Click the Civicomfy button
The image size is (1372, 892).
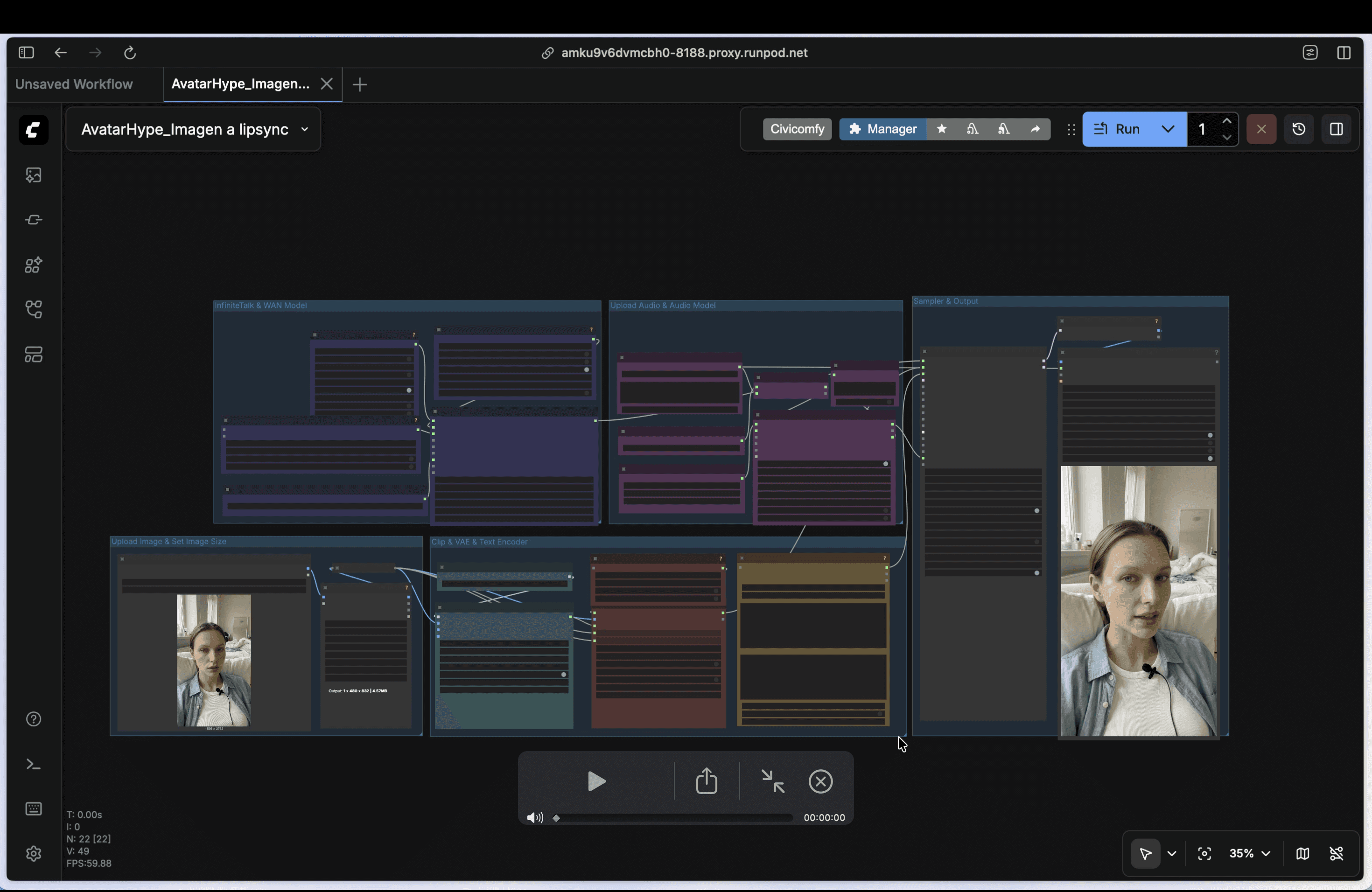coord(797,129)
